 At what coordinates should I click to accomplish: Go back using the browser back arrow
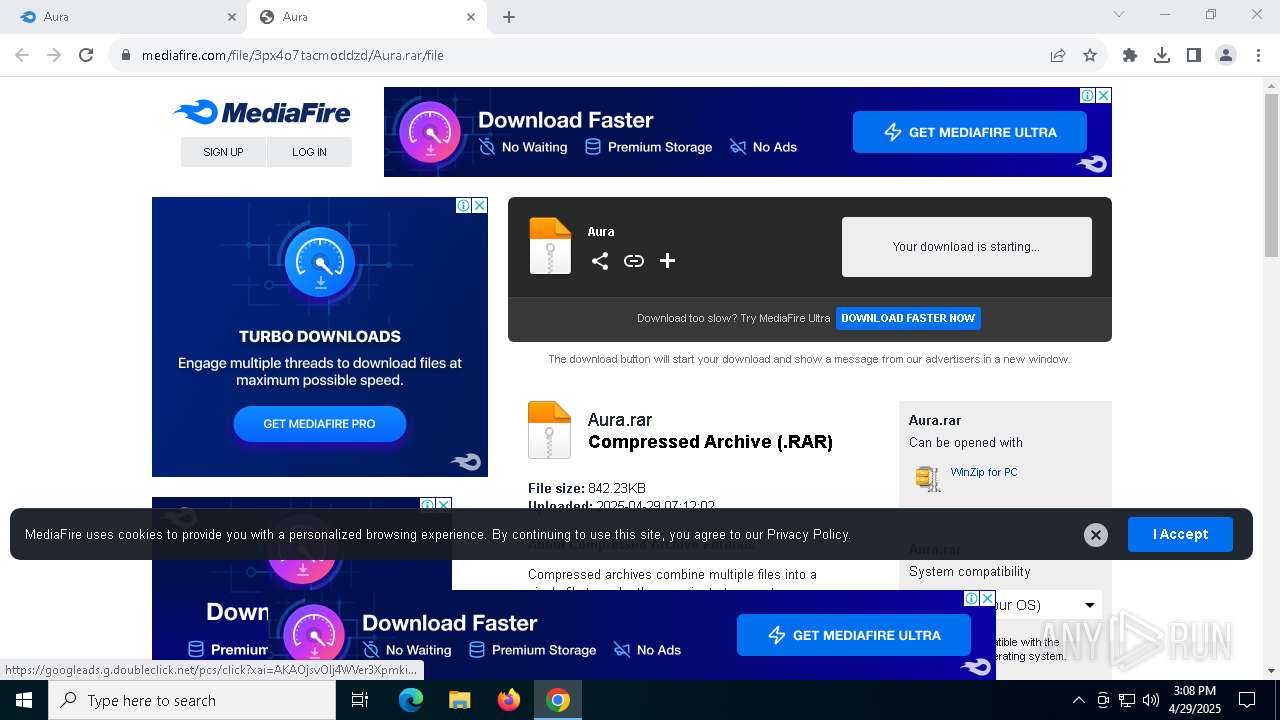tap(22, 55)
